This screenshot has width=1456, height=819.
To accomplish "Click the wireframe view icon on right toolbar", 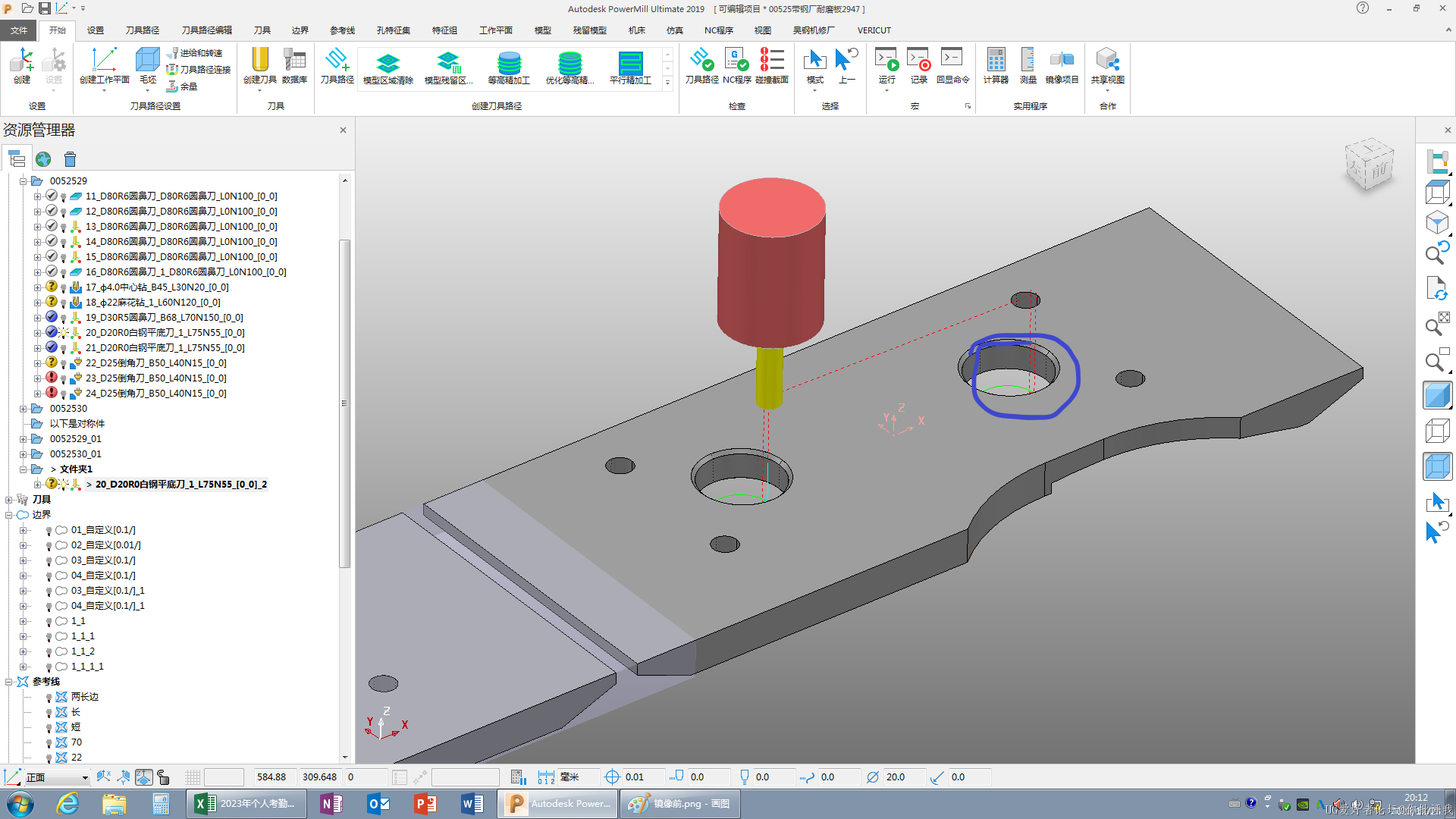I will coord(1437,431).
